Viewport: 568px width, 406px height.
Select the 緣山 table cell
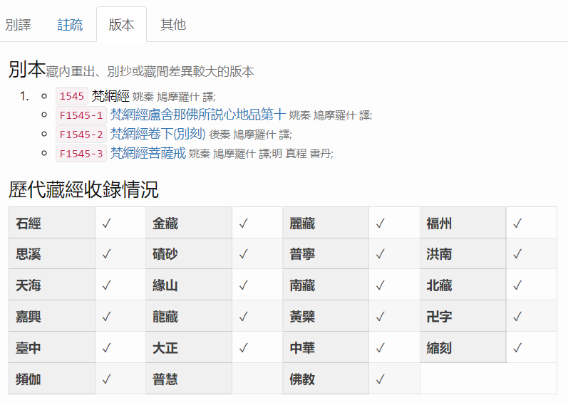[x=189, y=285]
